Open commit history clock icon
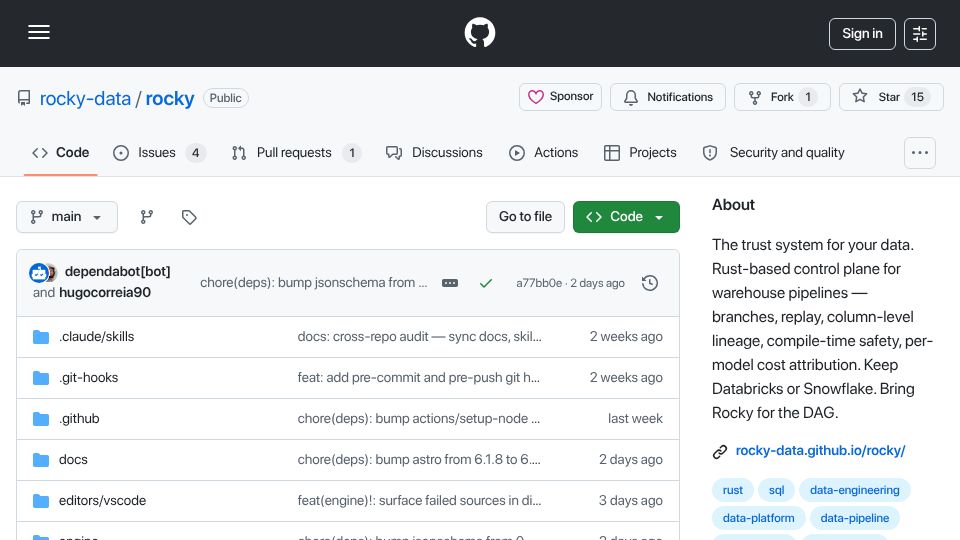Screen dimensions: 960x540 coord(650,283)
